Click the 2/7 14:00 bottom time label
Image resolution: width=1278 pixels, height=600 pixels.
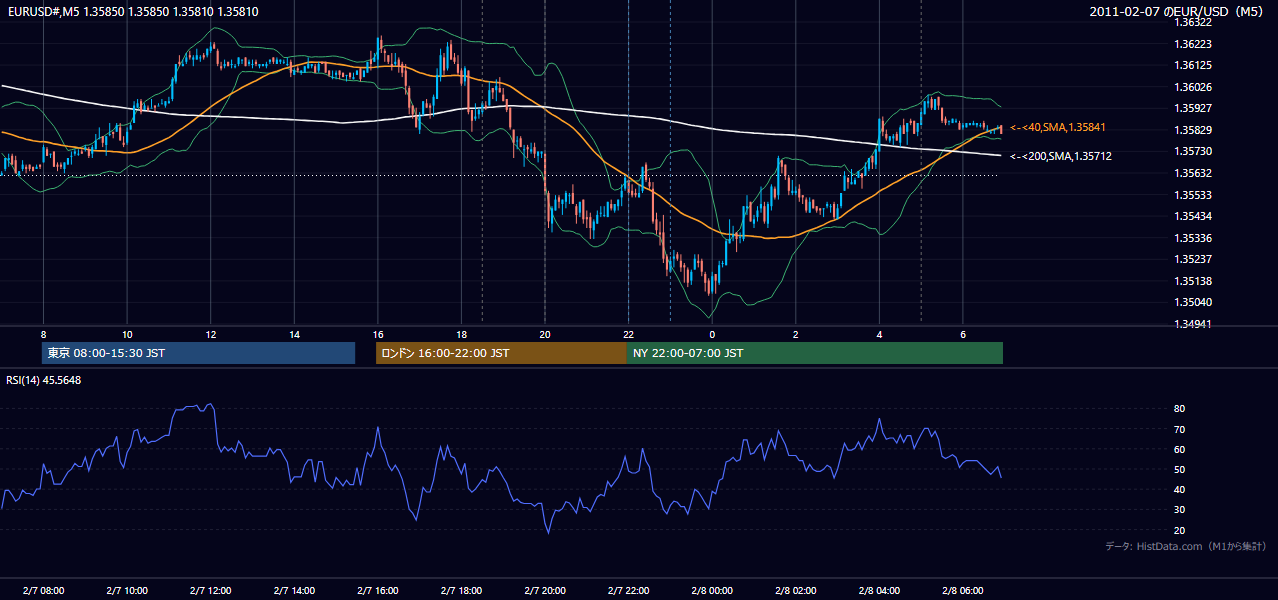[x=294, y=591]
